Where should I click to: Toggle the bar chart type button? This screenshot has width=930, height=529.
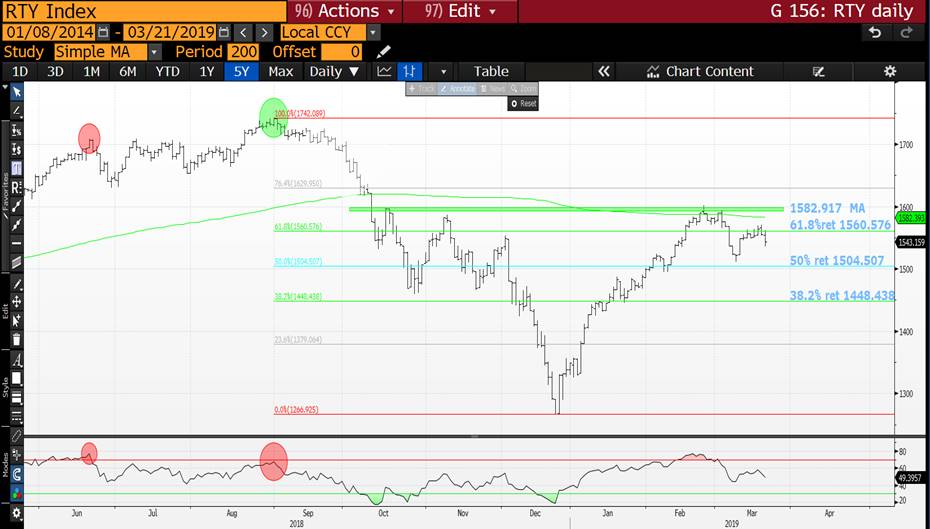click(x=409, y=71)
